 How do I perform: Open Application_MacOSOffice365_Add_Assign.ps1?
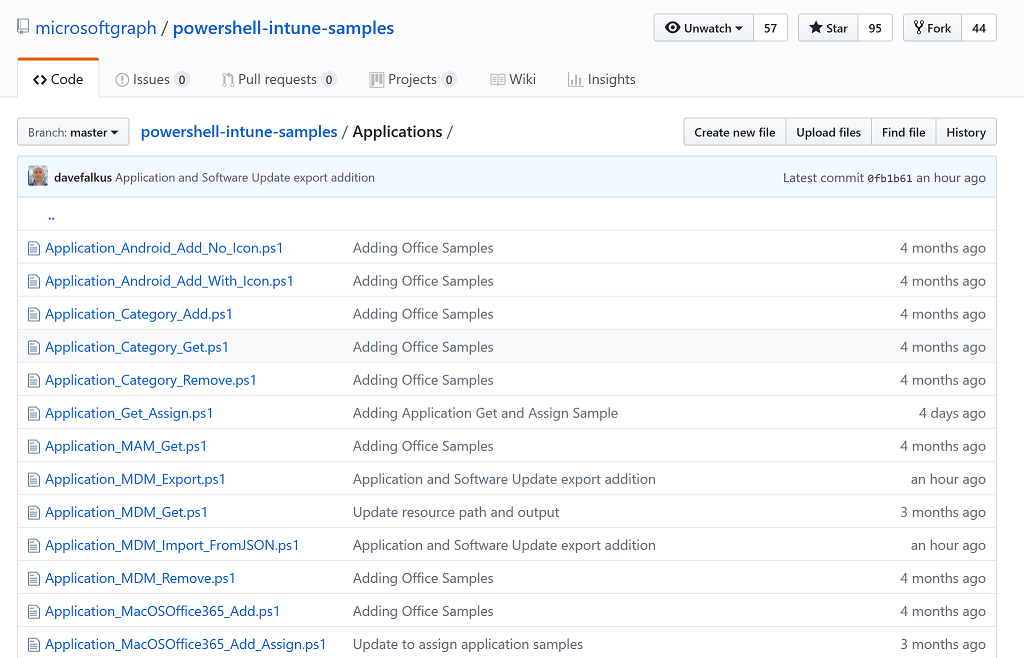point(185,644)
